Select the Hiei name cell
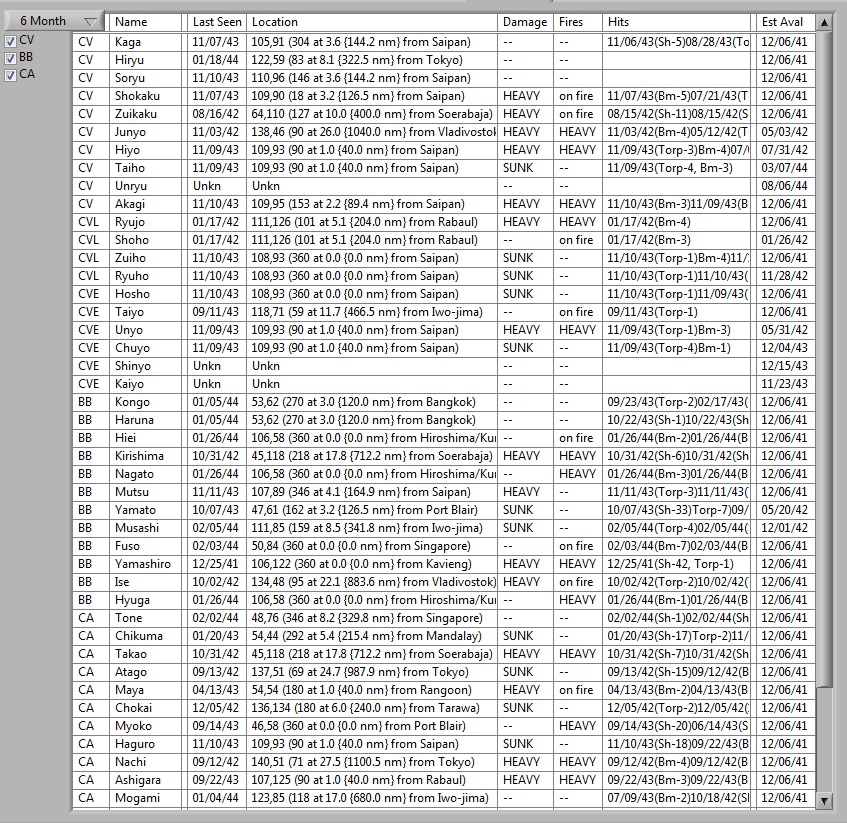 [146, 438]
